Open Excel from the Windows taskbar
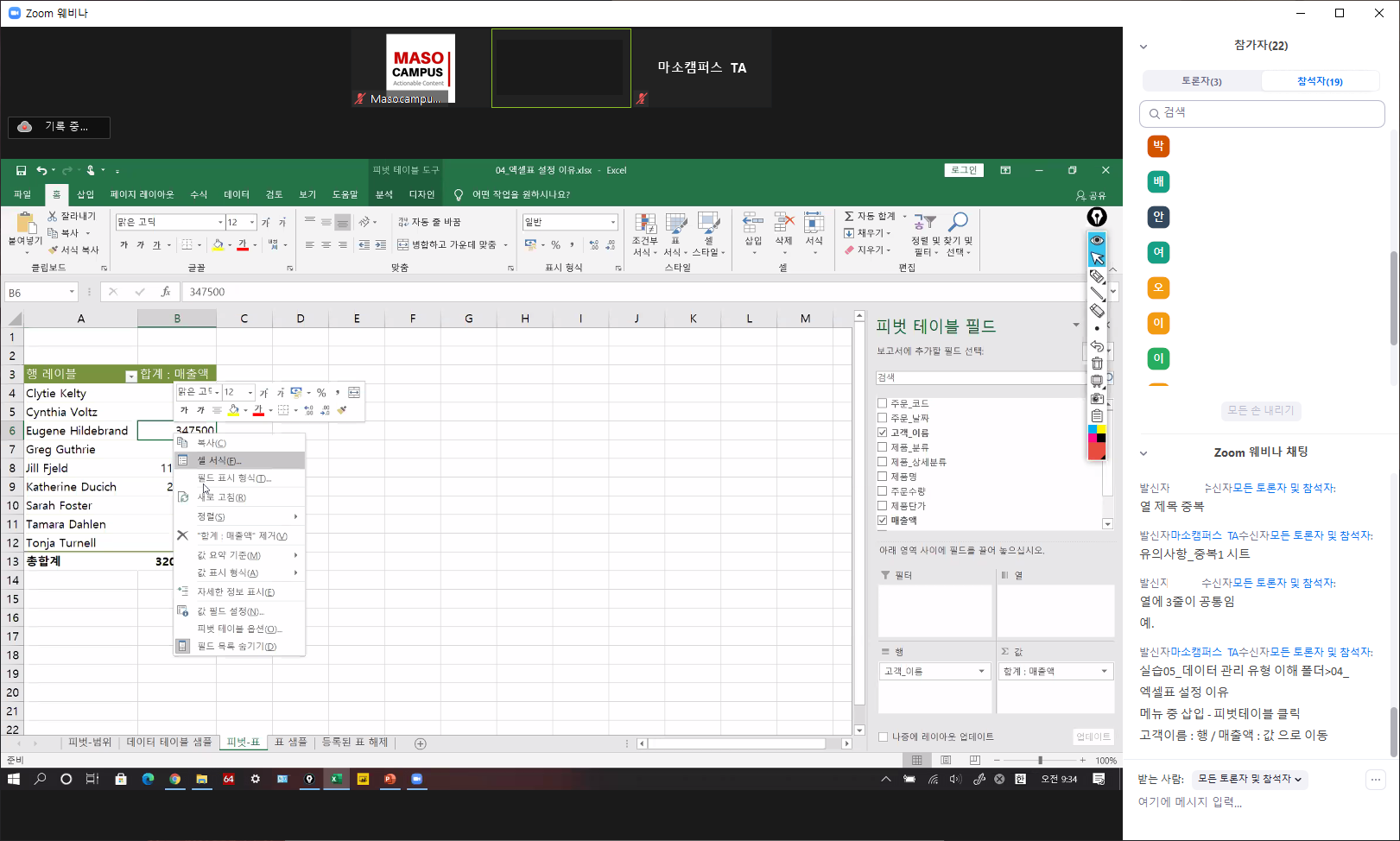The width and height of the screenshot is (1400, 841). coord(335,779)
